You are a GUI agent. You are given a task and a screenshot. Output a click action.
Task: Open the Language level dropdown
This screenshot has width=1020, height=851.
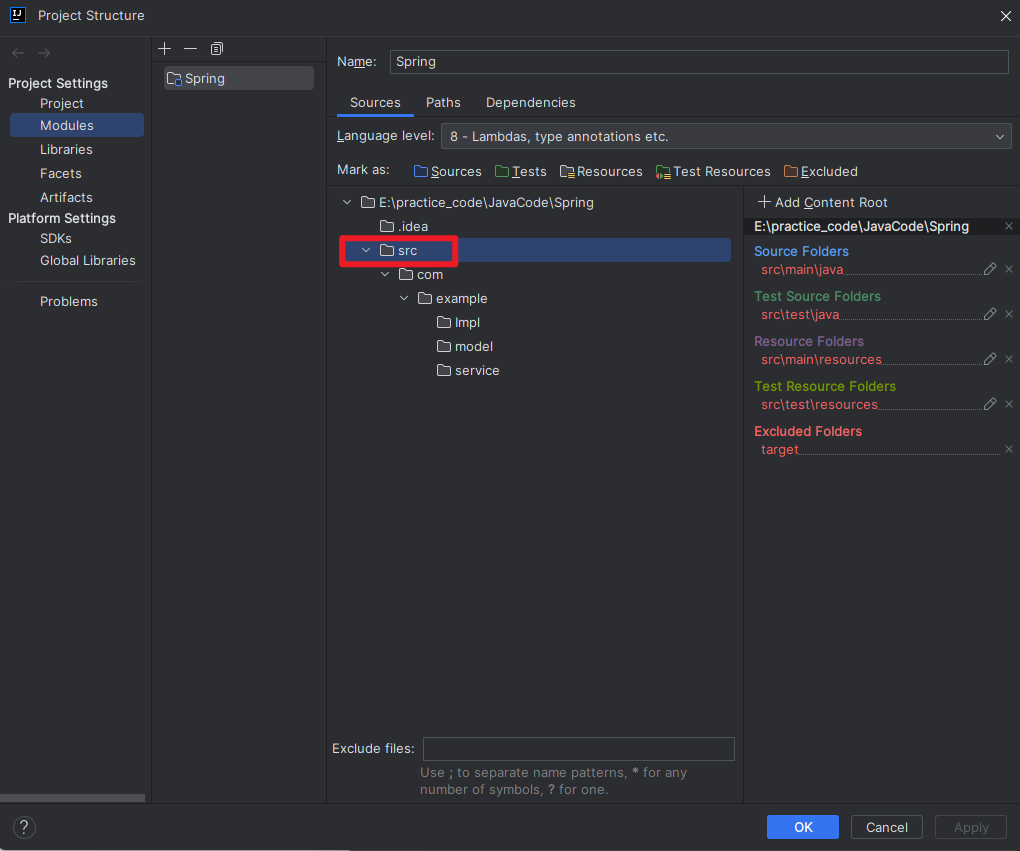click(x=726, y=137)
